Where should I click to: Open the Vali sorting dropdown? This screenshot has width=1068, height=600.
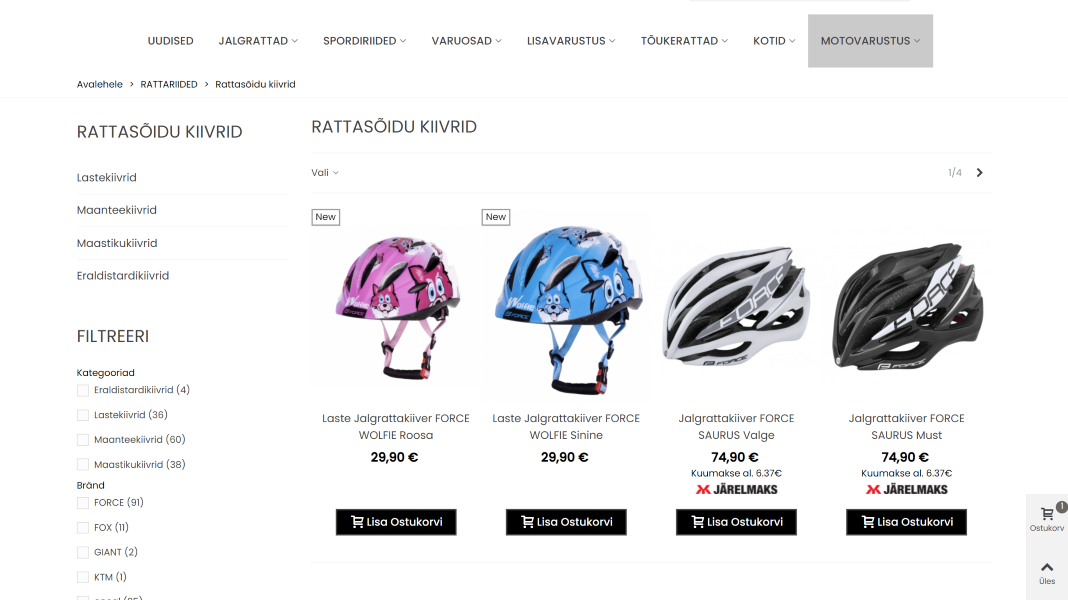325,173
